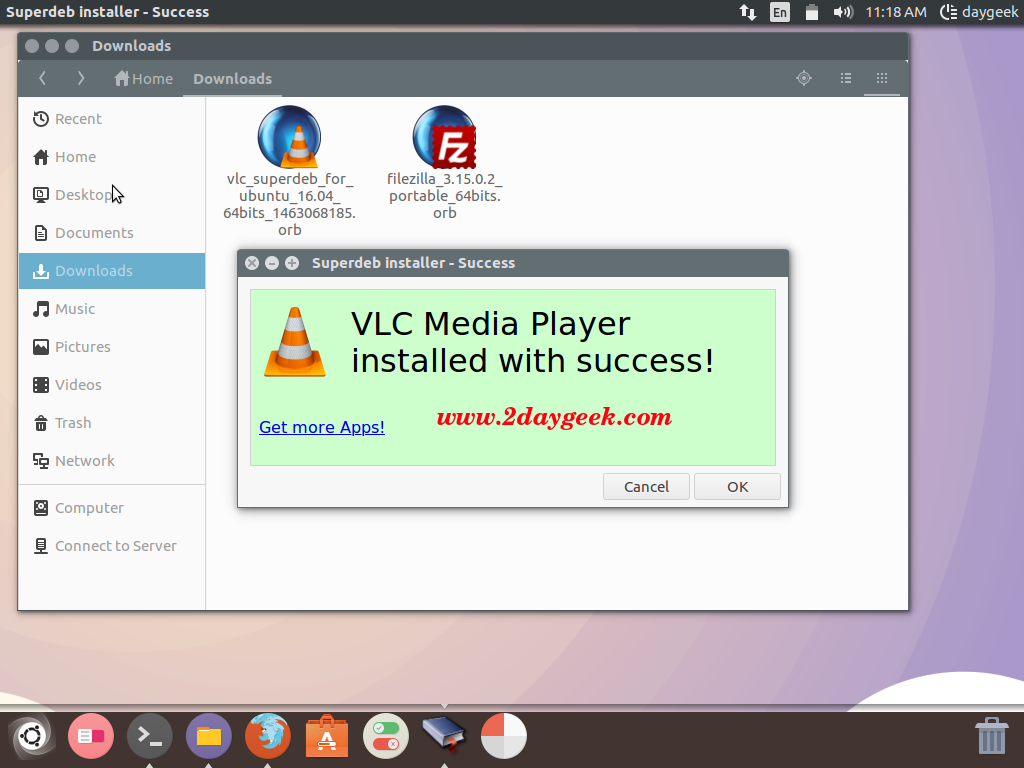Screen dimensions: 1024x768
Task: Close the Superdeb installer dialog
Action: coord(251,263)
